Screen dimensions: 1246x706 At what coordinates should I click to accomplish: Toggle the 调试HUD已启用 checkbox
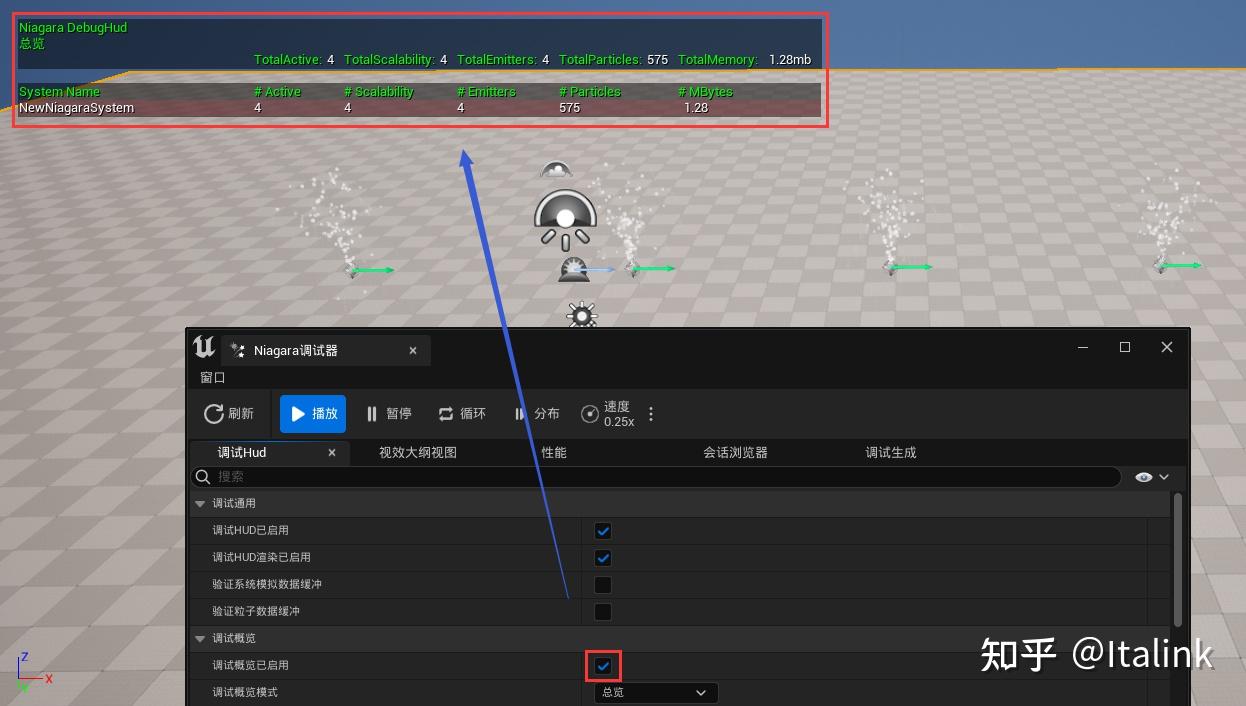(602, 530)
